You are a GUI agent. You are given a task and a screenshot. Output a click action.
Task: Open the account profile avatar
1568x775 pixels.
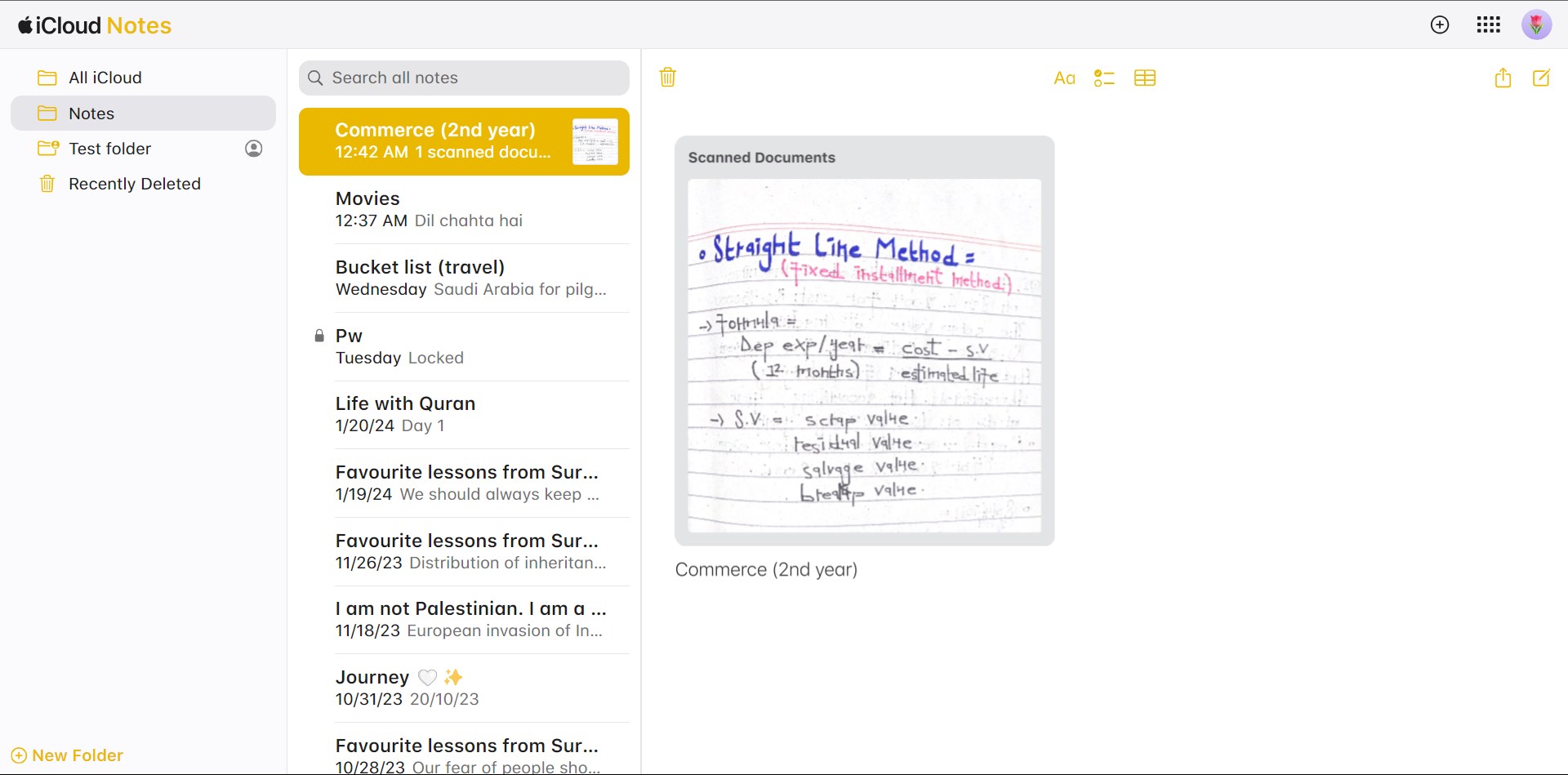(x=1536, y=25)
